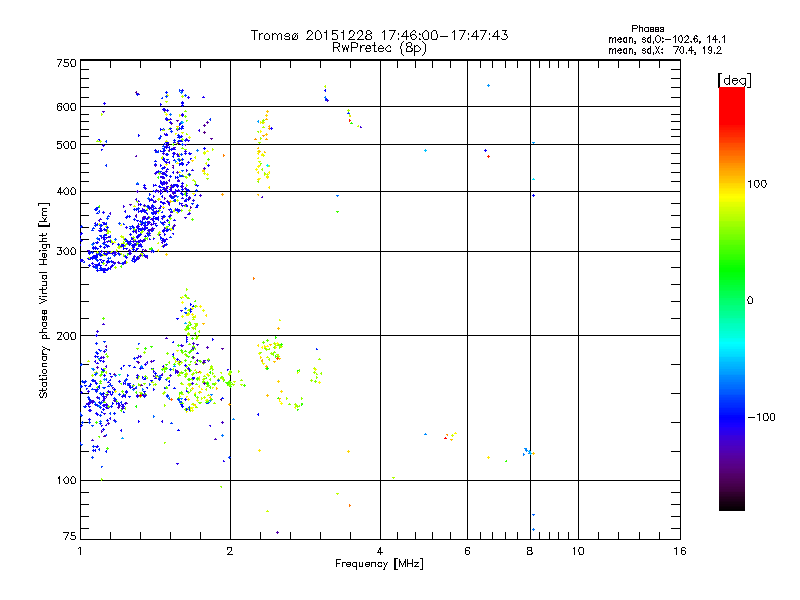Click the '1' x-axis tick label
This screenshot has height=600, width=800.
point(80,551)
